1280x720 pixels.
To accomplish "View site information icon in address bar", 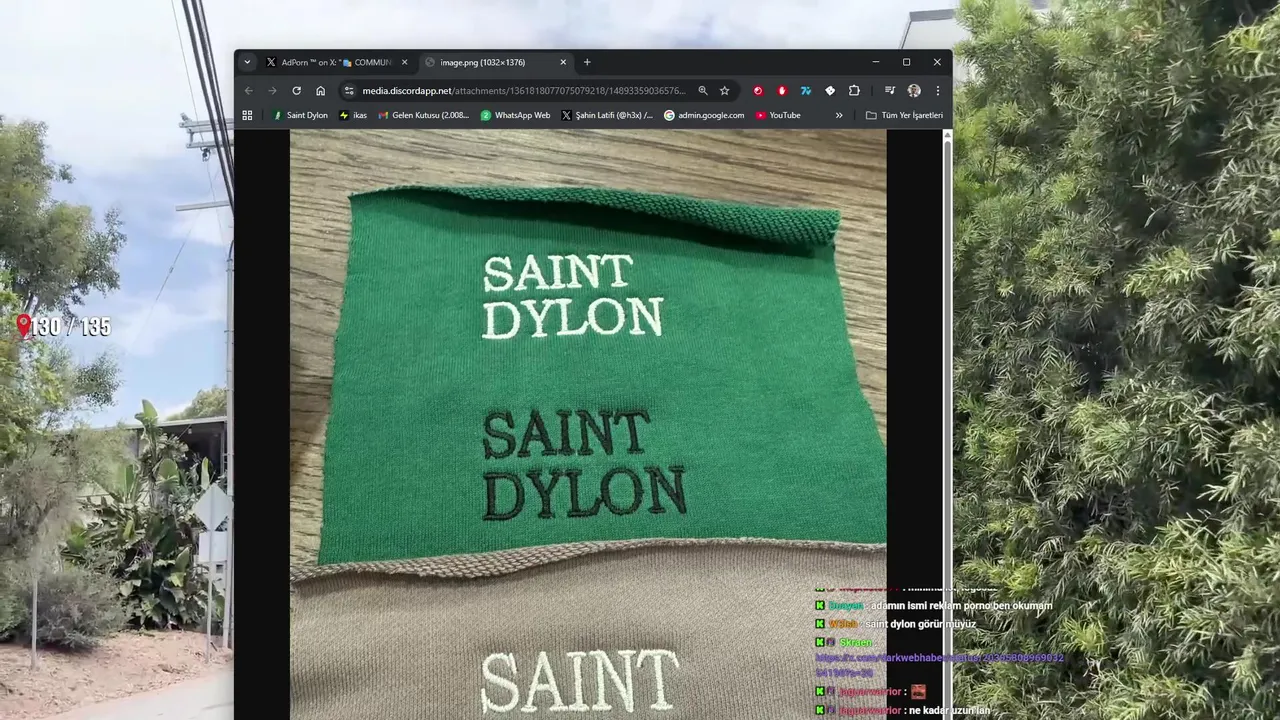I will pos(349,90).
